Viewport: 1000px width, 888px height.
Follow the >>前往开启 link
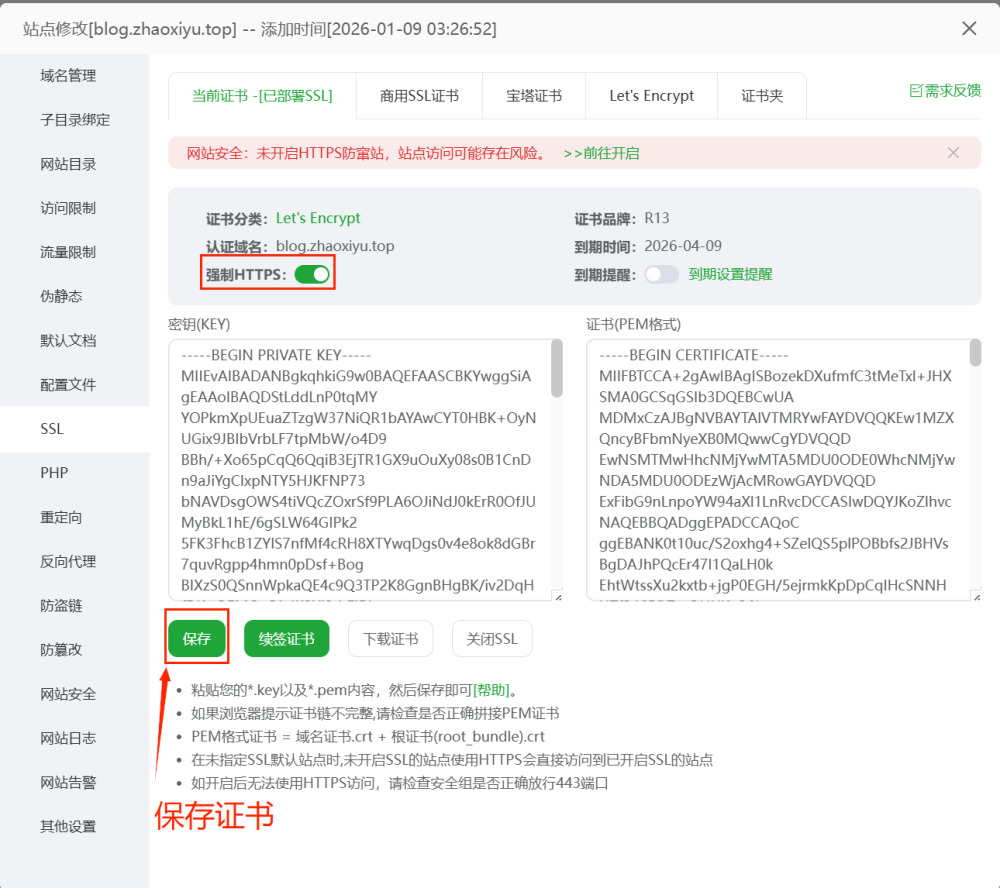(601, 154)
